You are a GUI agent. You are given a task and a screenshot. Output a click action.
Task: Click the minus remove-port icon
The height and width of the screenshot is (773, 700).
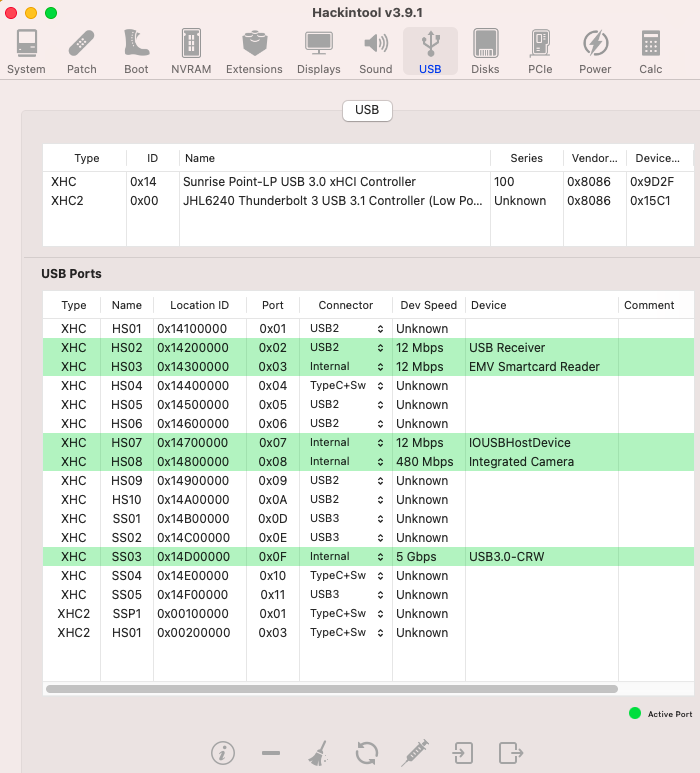click(x=271, y=753)
